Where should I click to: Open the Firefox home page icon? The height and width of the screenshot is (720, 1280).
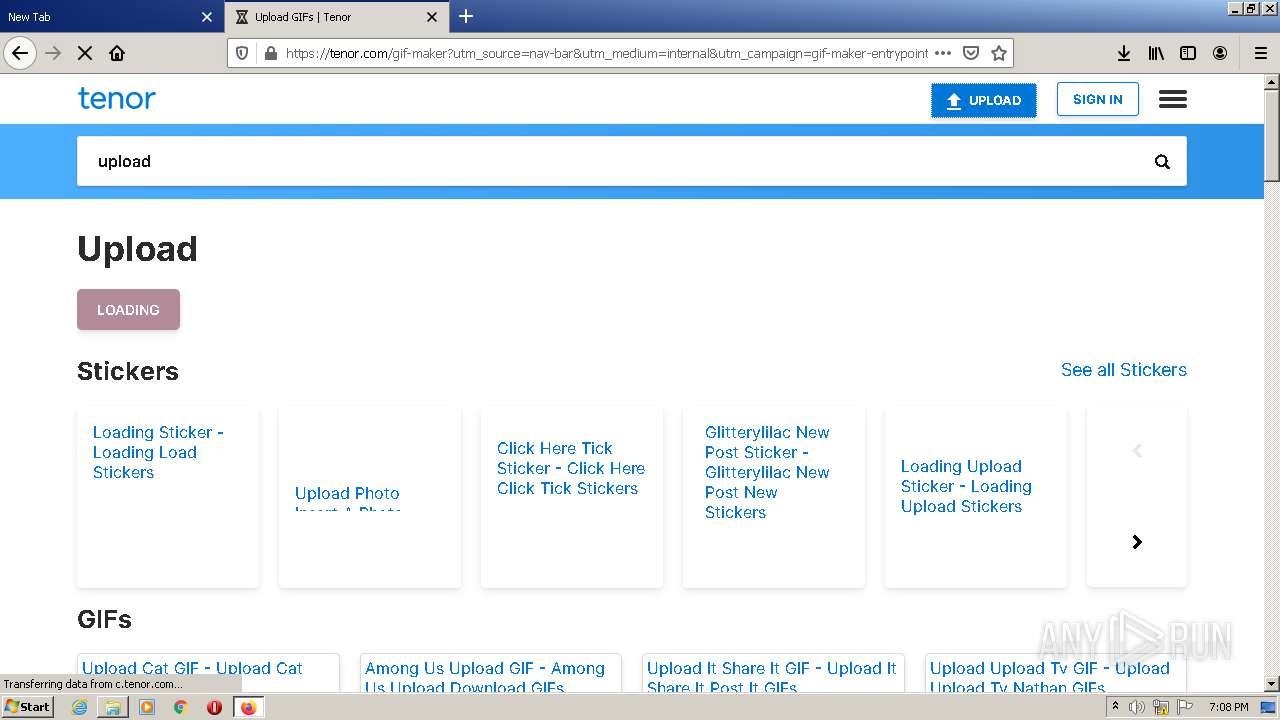pos(117,53)
